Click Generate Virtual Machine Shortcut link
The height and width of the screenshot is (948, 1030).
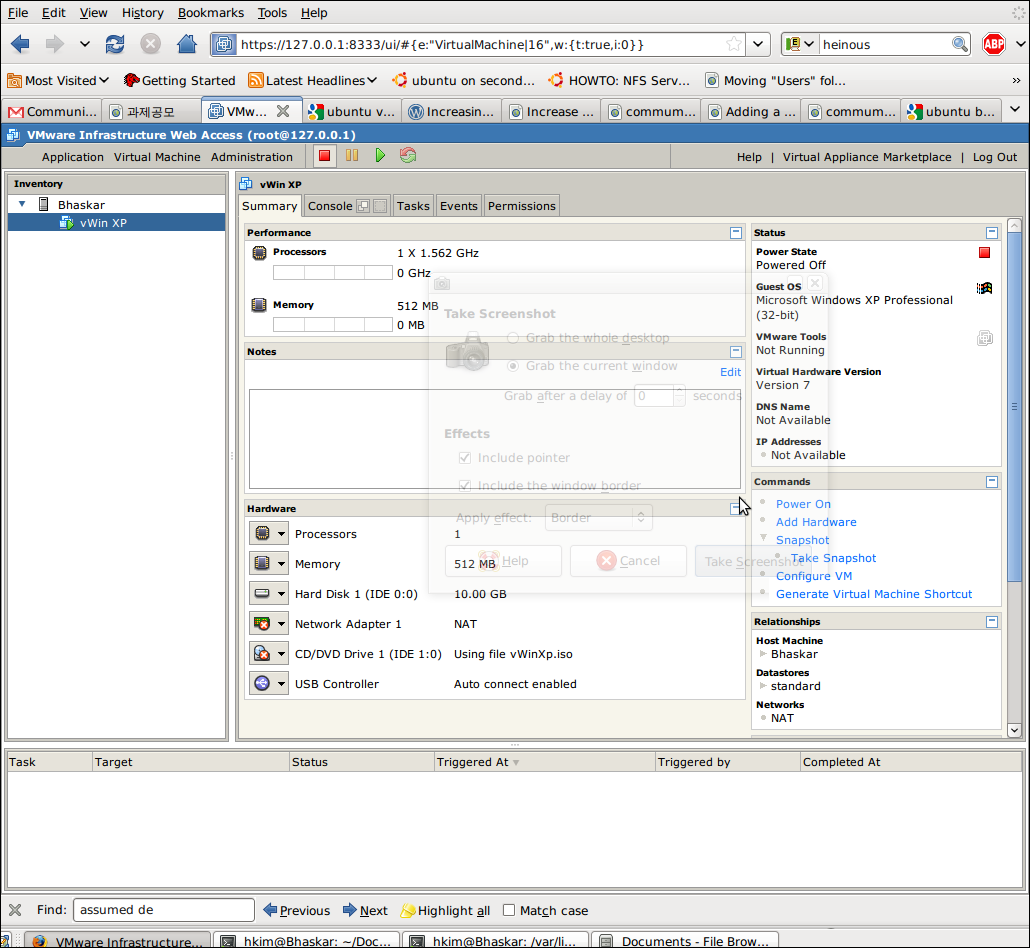(x=874, y=594)
